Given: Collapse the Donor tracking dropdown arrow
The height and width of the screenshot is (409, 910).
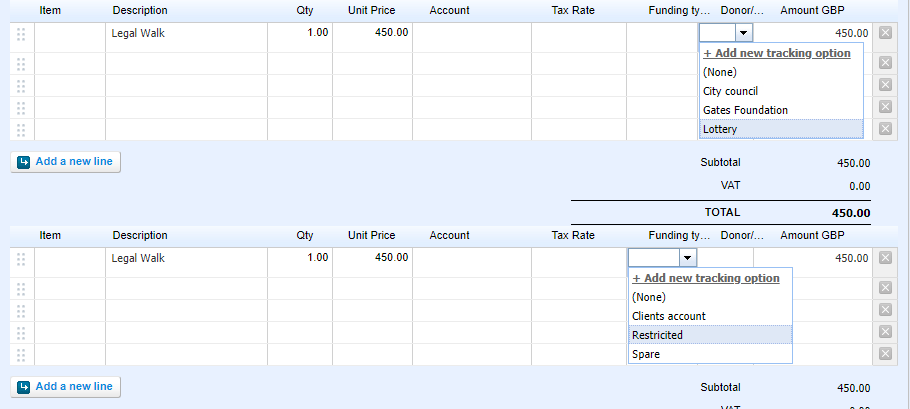Looking at the screenshot, I should [x=742, y=33].
